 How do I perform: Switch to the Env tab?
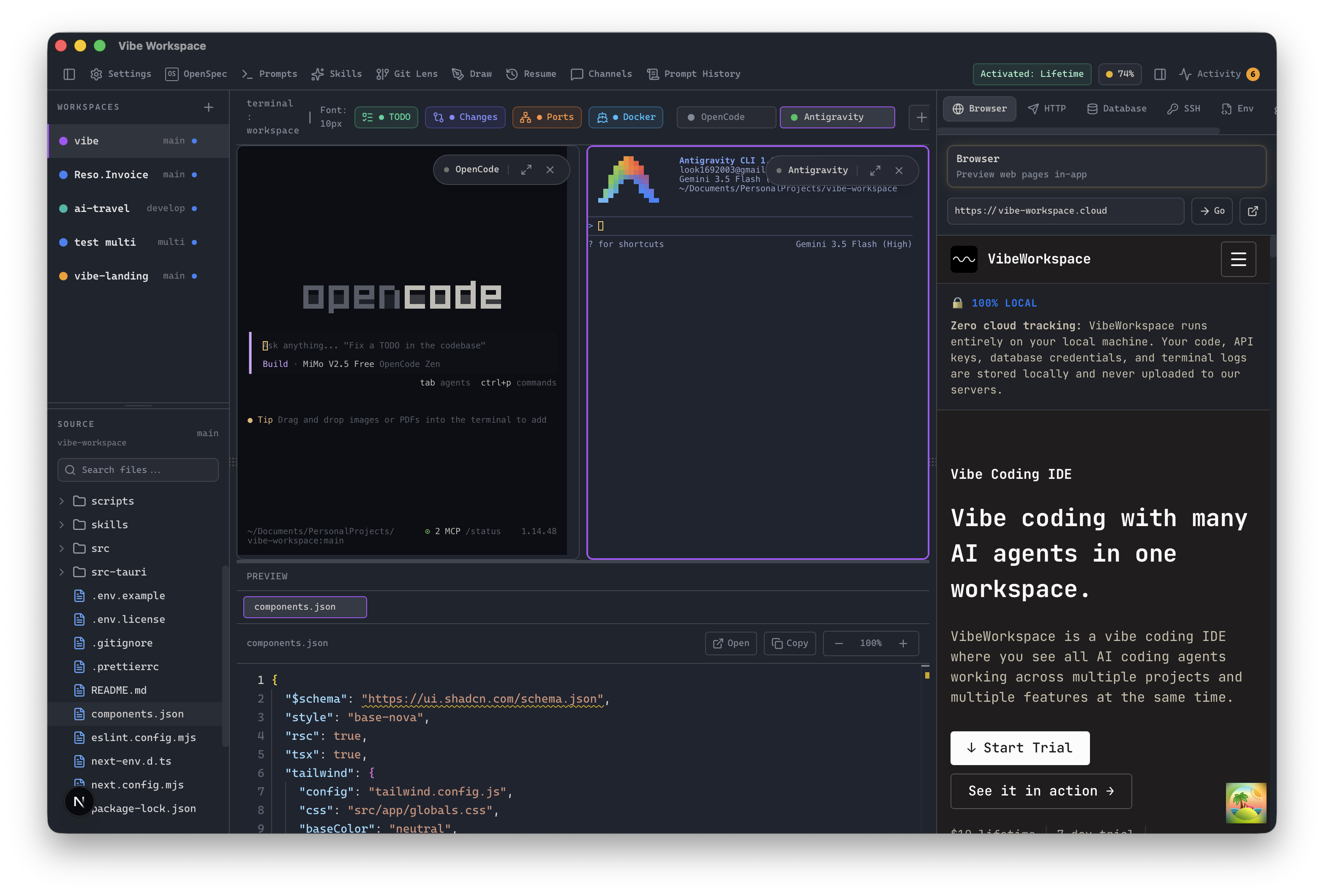1237,109
